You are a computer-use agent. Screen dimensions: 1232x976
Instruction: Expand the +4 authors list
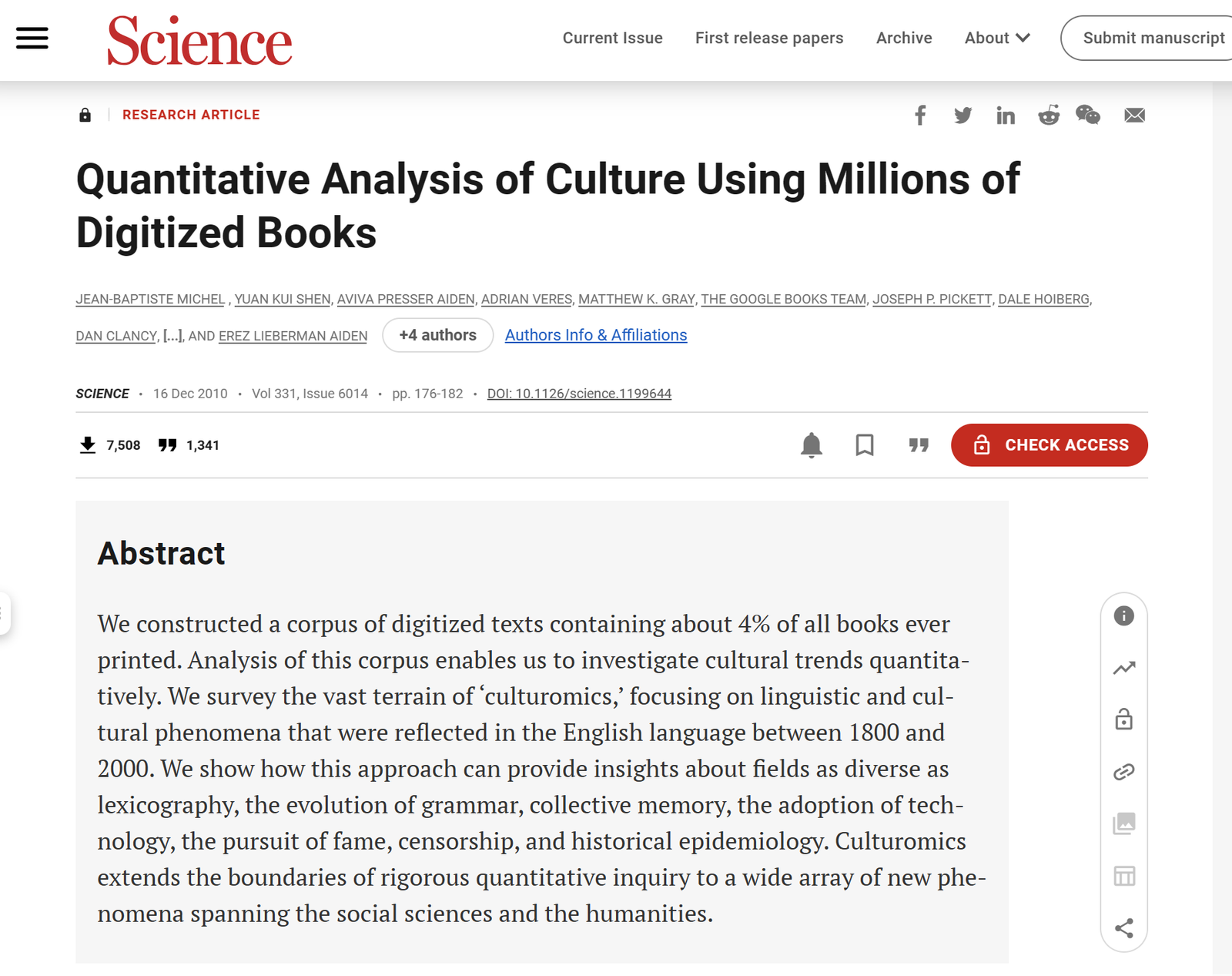pos(437,335)
